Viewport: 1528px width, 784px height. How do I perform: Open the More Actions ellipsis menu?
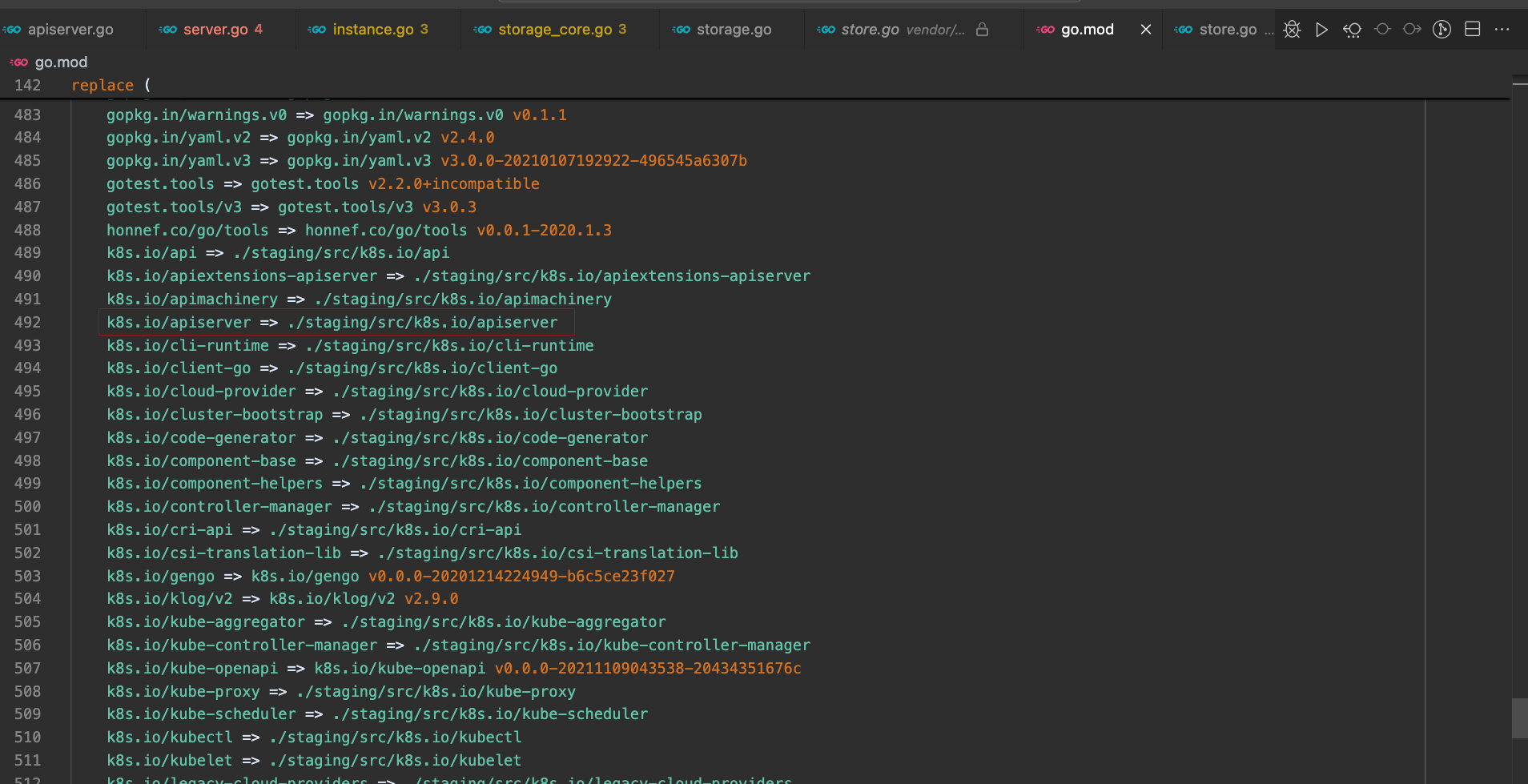click(1502, 29)
